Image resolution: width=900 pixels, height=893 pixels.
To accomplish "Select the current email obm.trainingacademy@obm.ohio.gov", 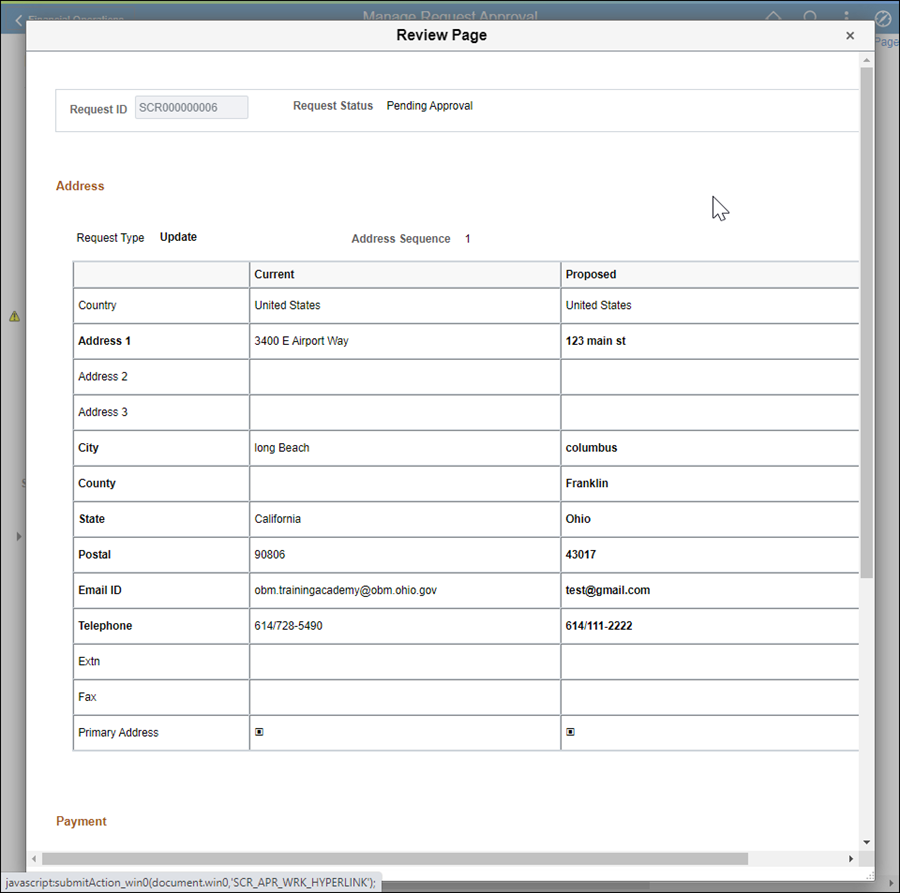I will pyautogui.click(x=346, y=590).
